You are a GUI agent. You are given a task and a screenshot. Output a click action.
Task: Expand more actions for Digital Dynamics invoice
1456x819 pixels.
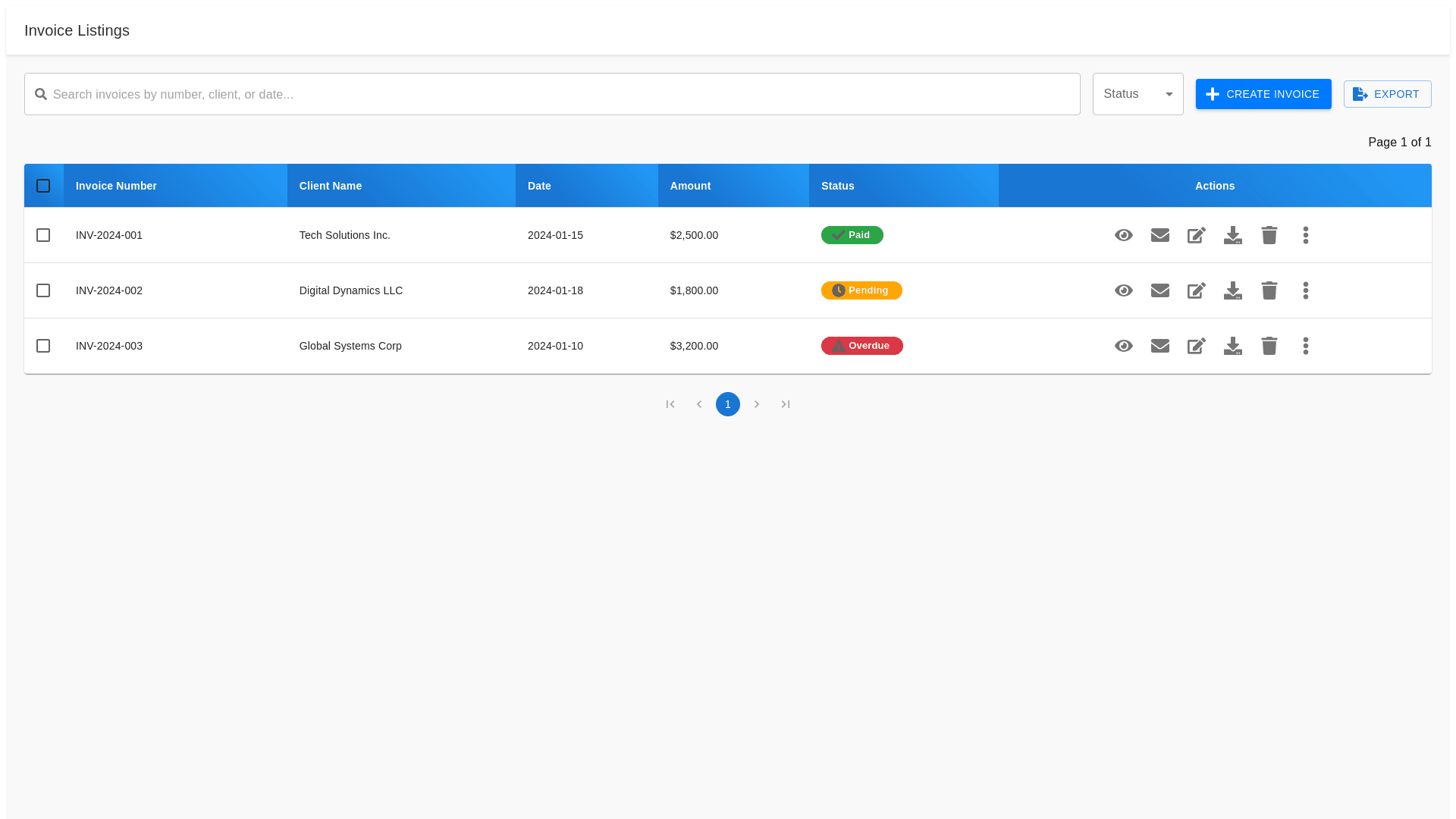click(x=1306, y=290)
